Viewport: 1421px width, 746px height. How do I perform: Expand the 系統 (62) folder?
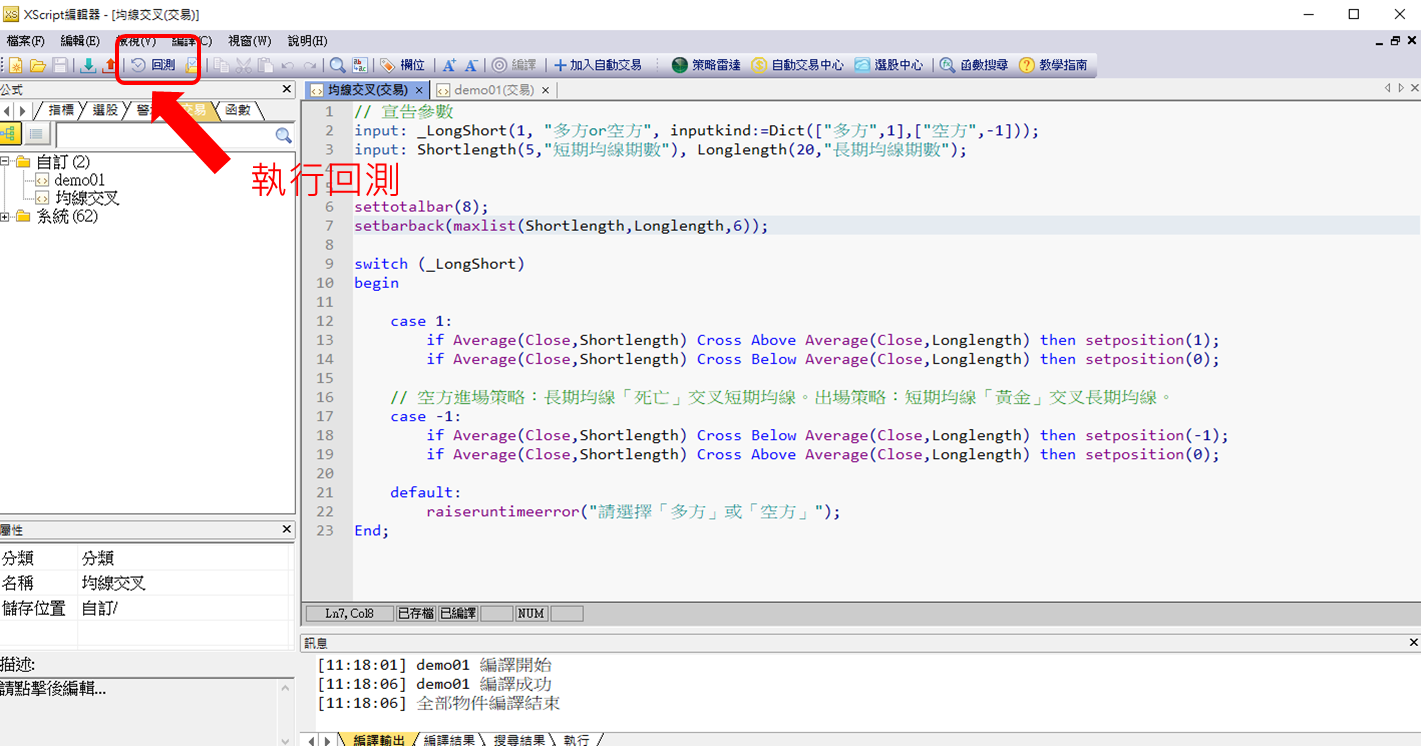click(x=6, y=216)
